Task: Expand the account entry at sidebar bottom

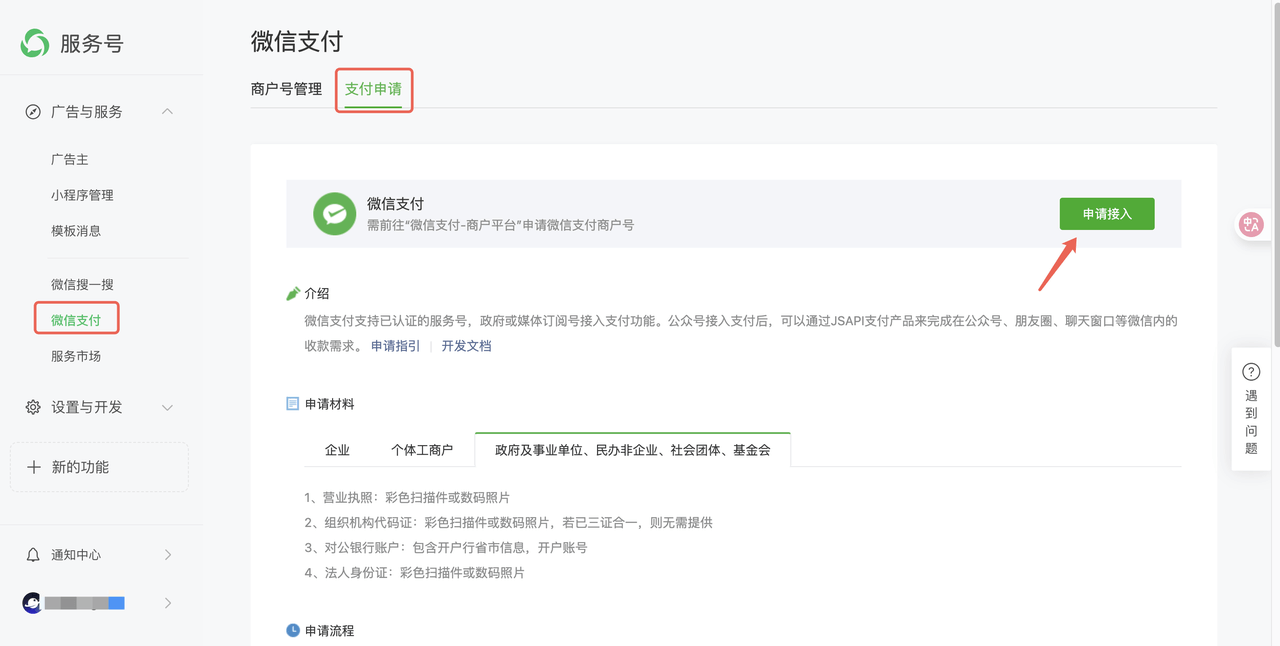Action: click(x=167, y=603)
